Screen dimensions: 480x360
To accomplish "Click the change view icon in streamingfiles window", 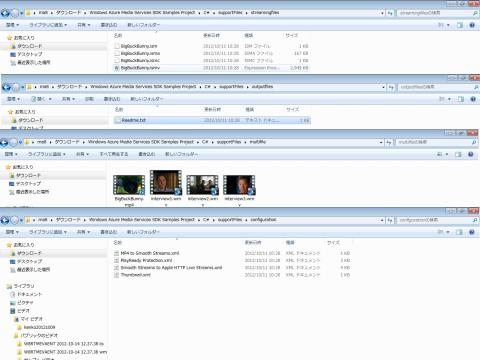I will (441, 25).
